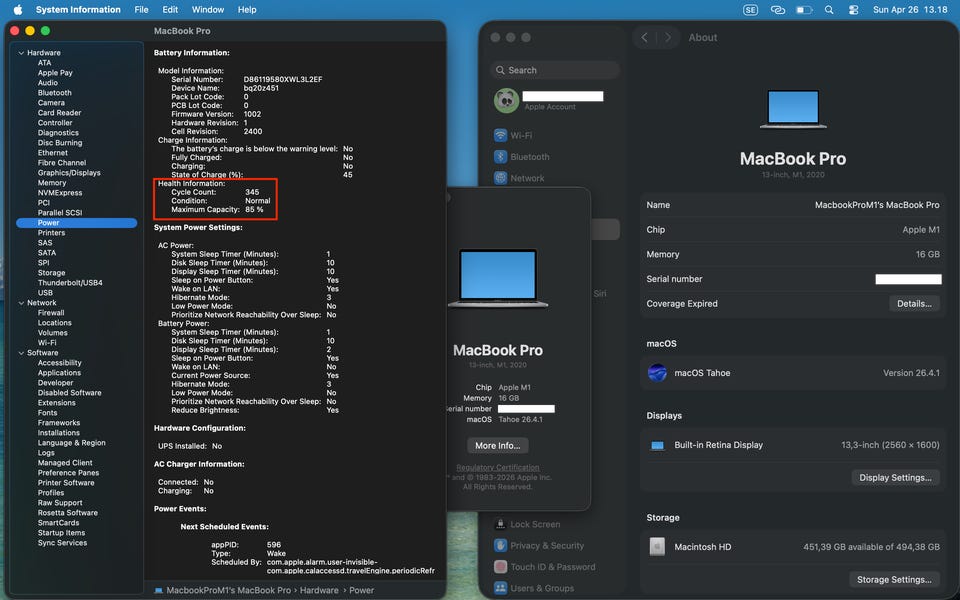Image resolution: width=960 pixels, height=600 pixels.
Task: Click Hardware in the bottom path bar
Action: (x=319, y=591)
